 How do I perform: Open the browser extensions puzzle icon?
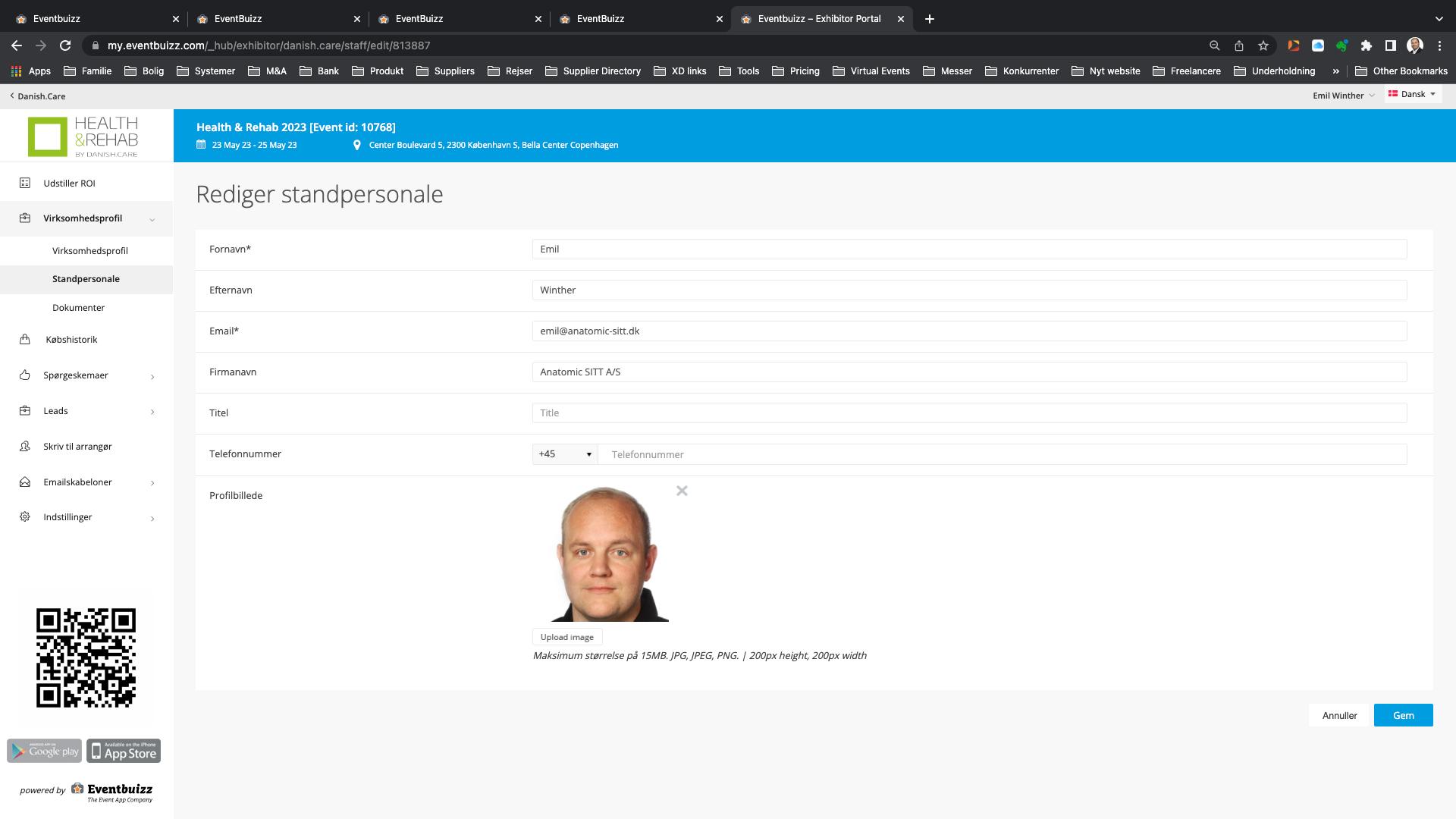[x=1366, y=45]
